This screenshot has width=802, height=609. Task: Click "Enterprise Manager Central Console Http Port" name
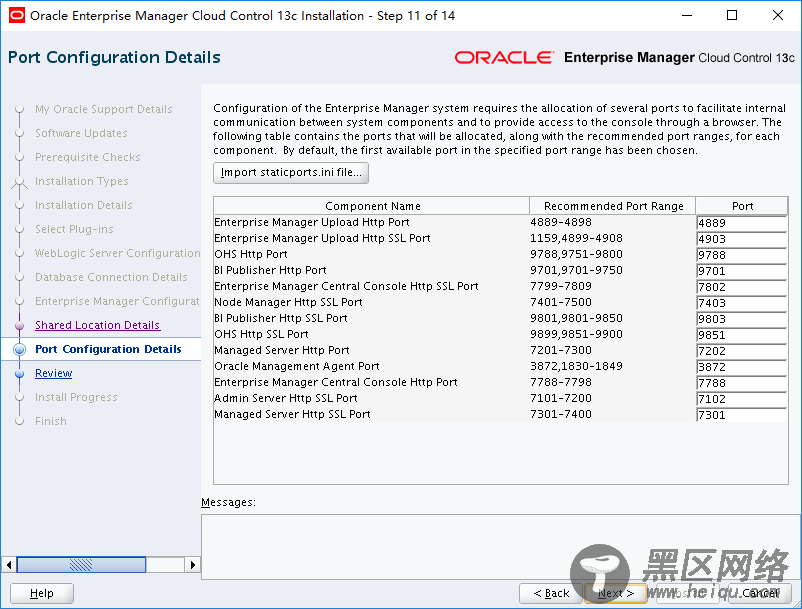point(336,382)
